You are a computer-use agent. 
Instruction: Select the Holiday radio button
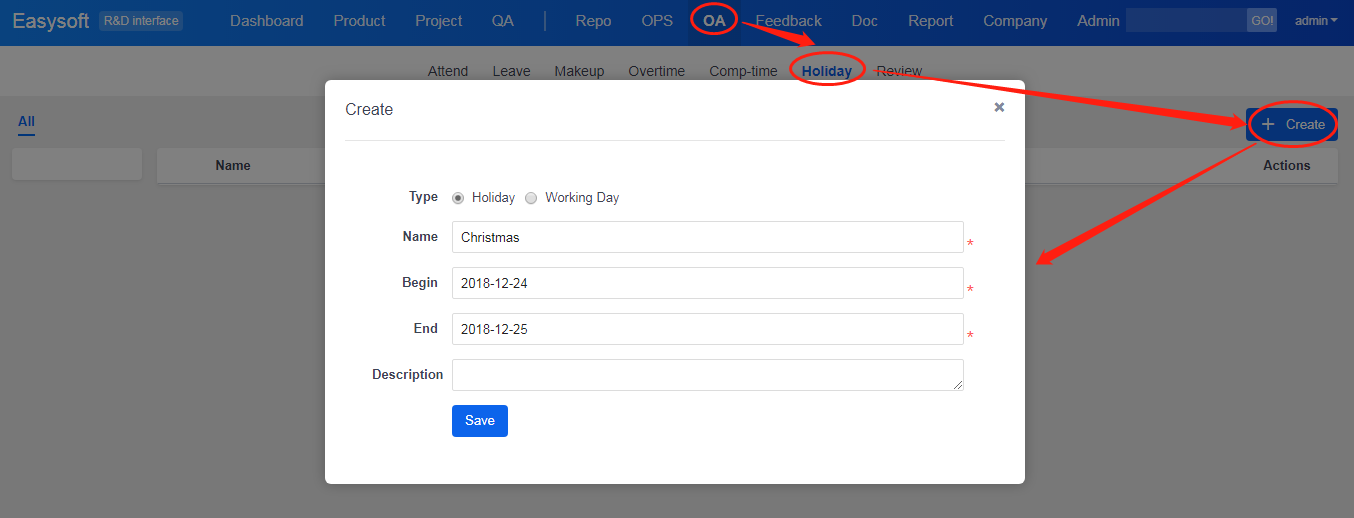459,198
